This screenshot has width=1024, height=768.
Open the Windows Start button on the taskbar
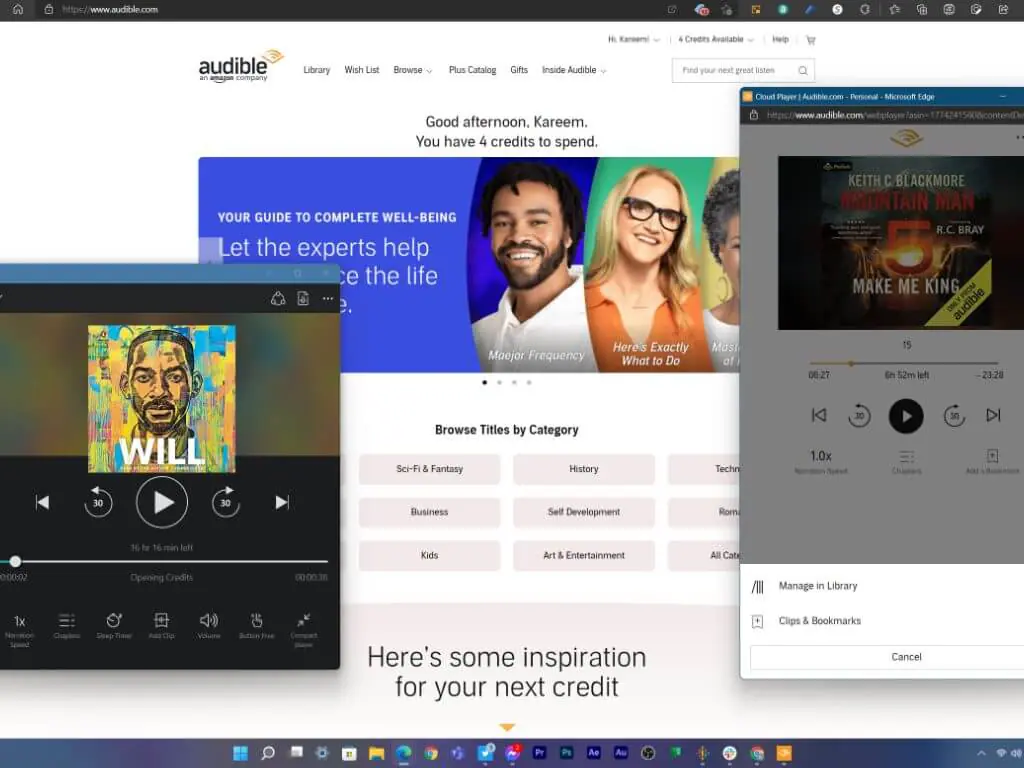tap(240, 753)
